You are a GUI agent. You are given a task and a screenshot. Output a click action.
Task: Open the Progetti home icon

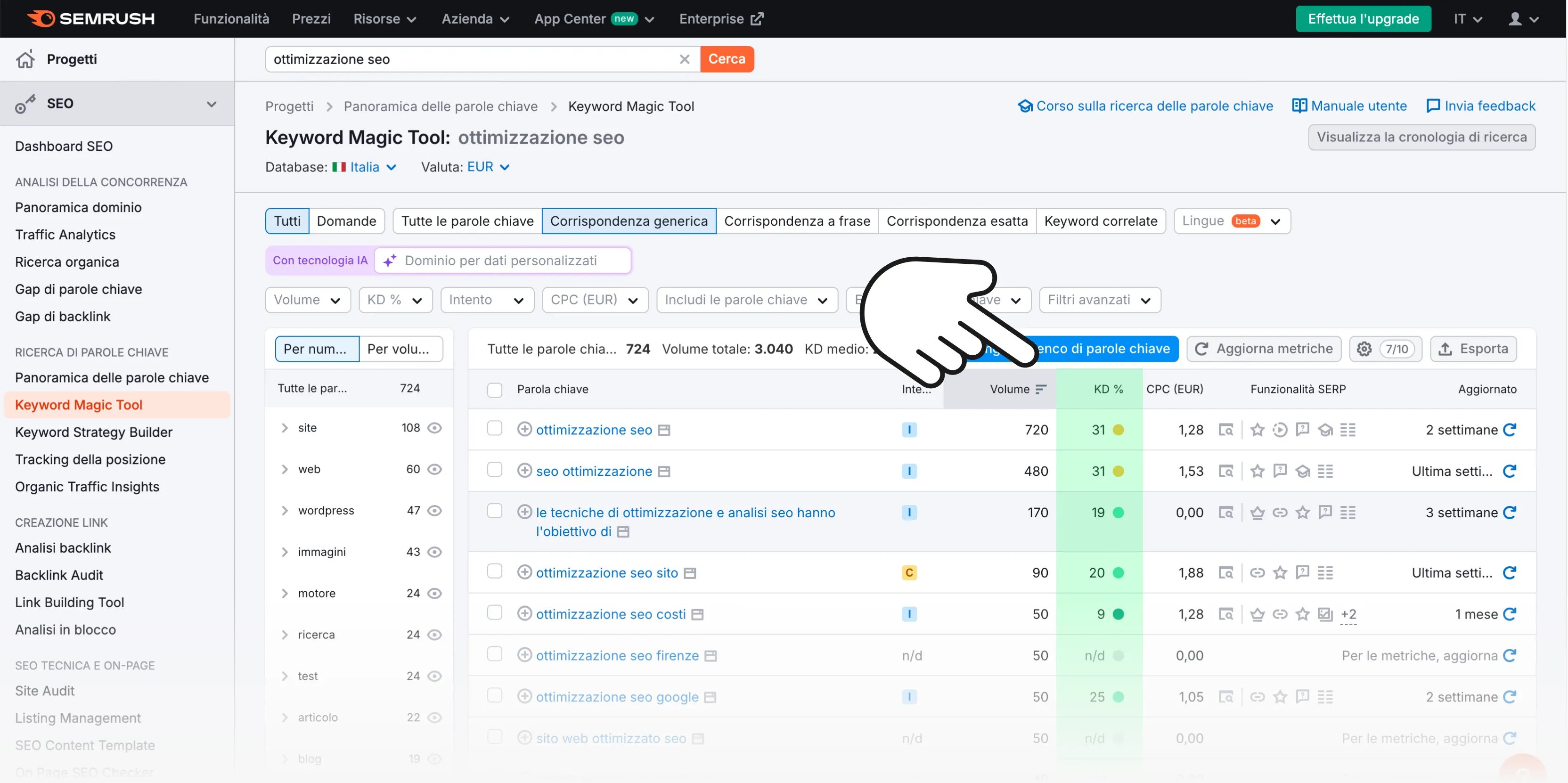coord(25,60)
